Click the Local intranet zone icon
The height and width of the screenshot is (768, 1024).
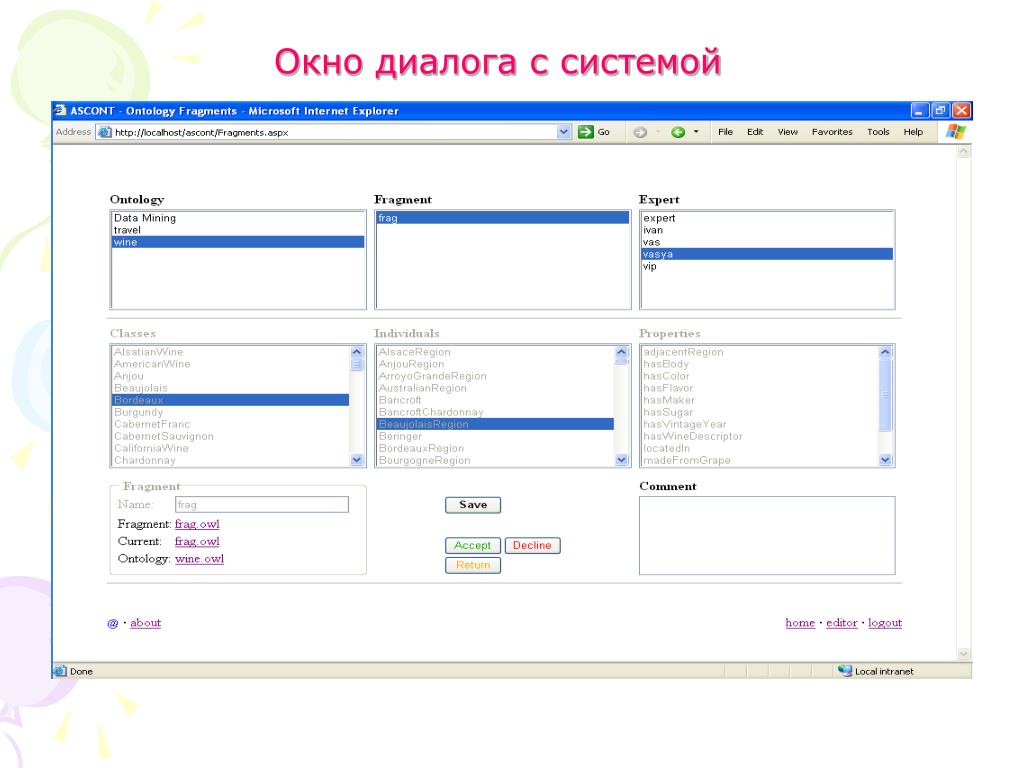coord(845,671)
